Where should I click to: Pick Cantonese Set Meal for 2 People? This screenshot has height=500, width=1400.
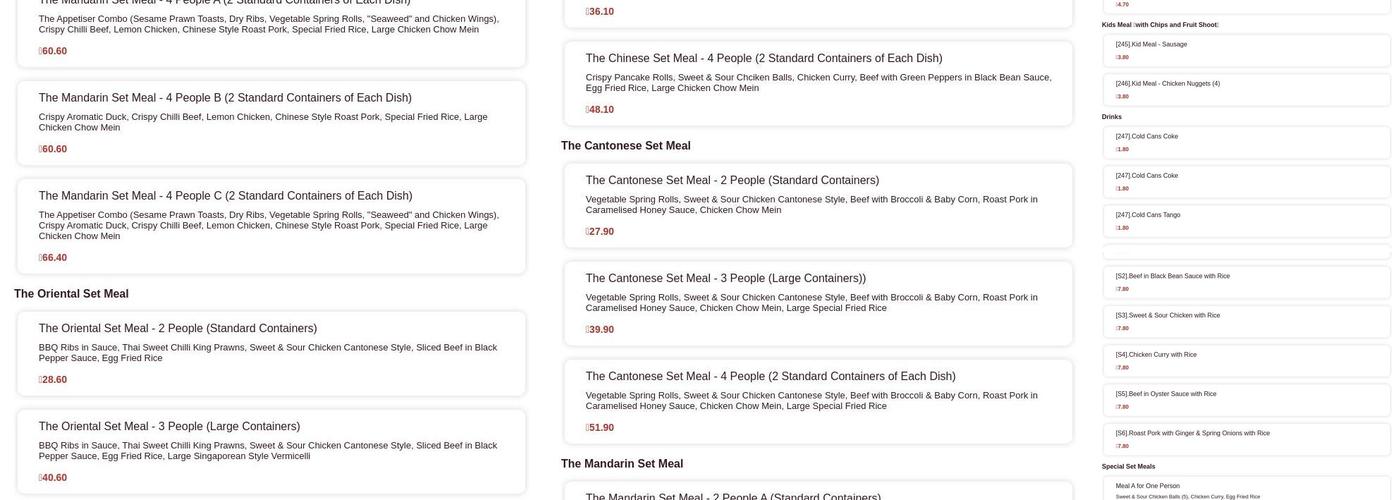(x=732, y=180)
